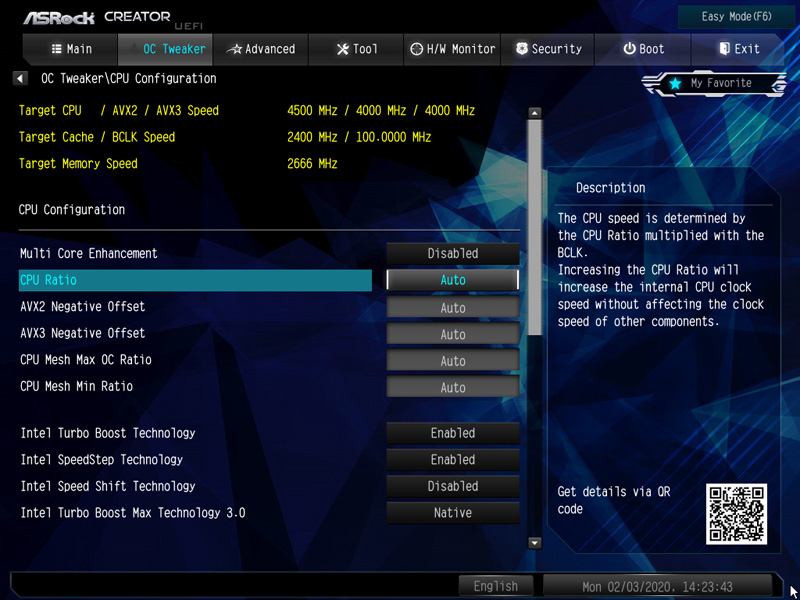Open AVX2 Negative Offset value box
Screen dimensions: 800x600
[453, 308]
